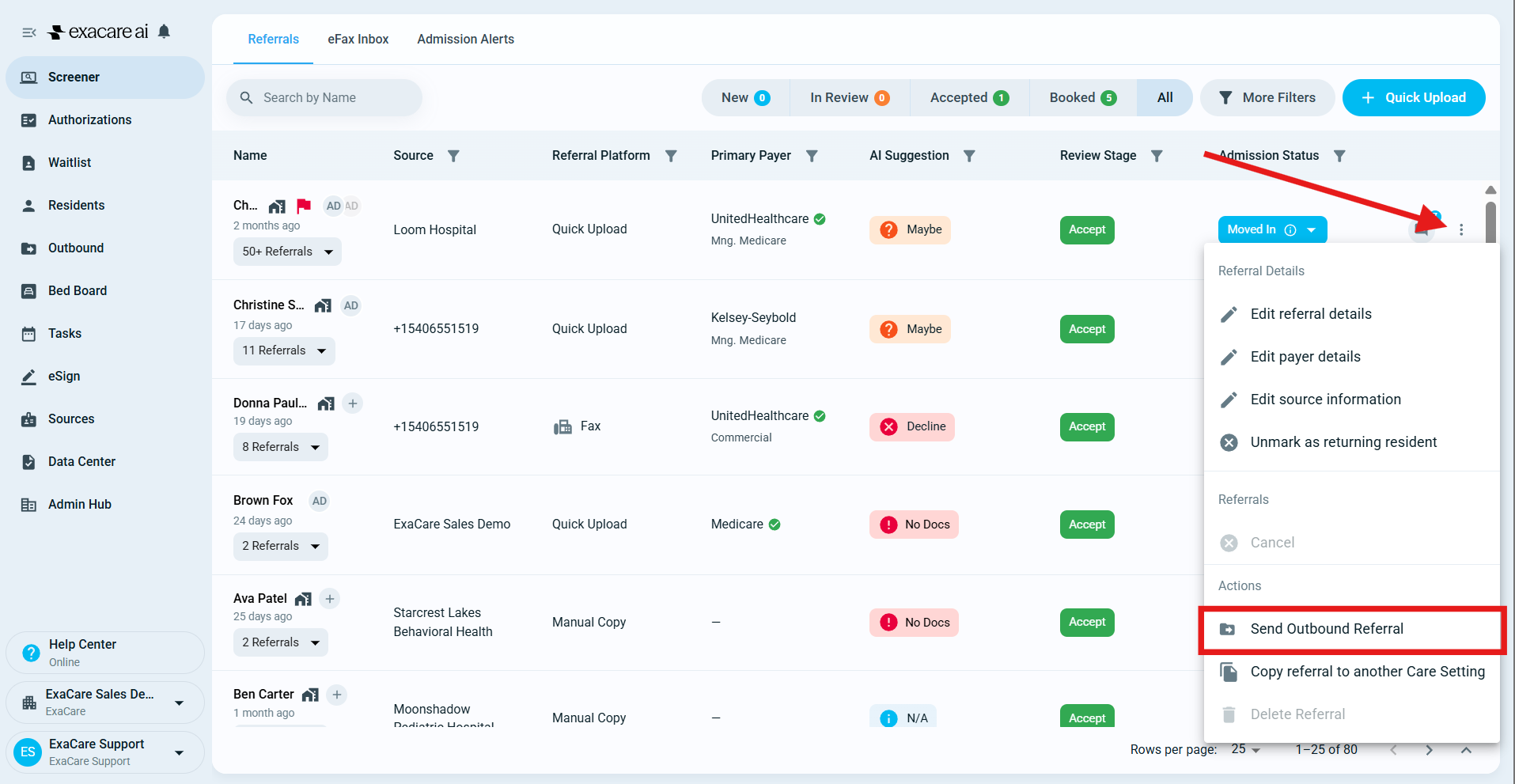Image resolution: width=1515 pixels, height=784 pixels.
Task: Click the plus icon beside Donna Paul
Action: tap(353, 403)
